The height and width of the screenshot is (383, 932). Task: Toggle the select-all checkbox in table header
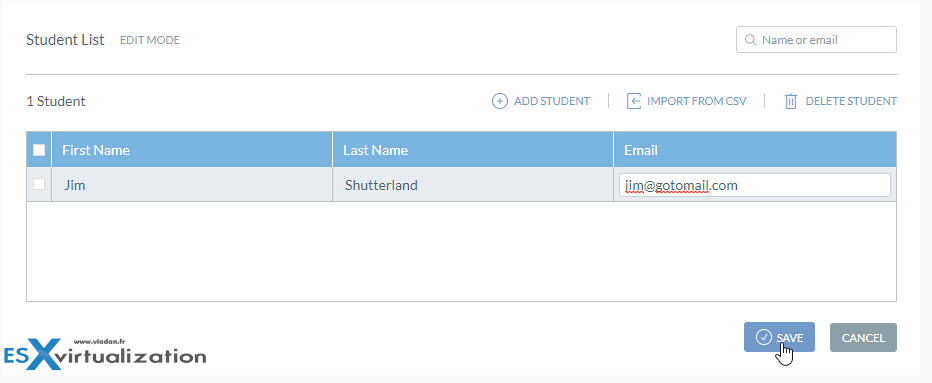[x=39, y=150]
